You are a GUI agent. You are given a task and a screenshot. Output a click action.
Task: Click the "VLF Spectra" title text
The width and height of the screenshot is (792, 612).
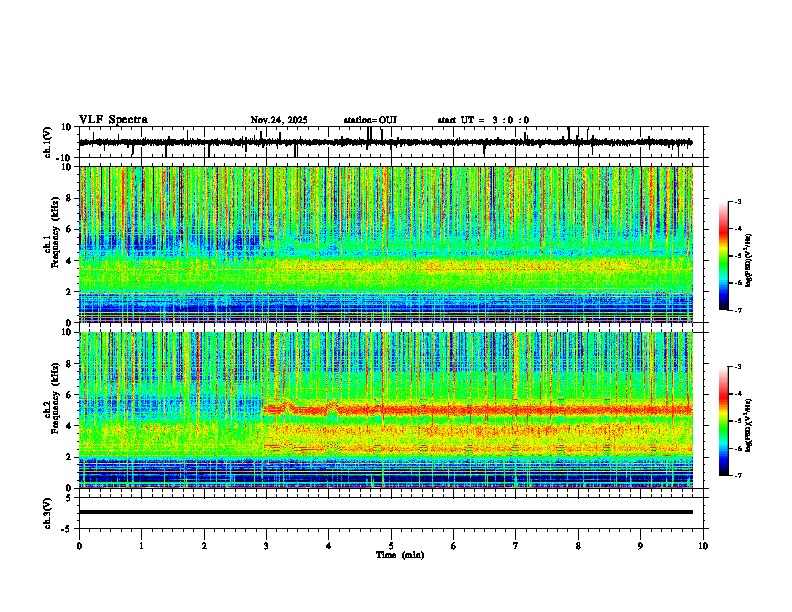[x=113, y=120]
